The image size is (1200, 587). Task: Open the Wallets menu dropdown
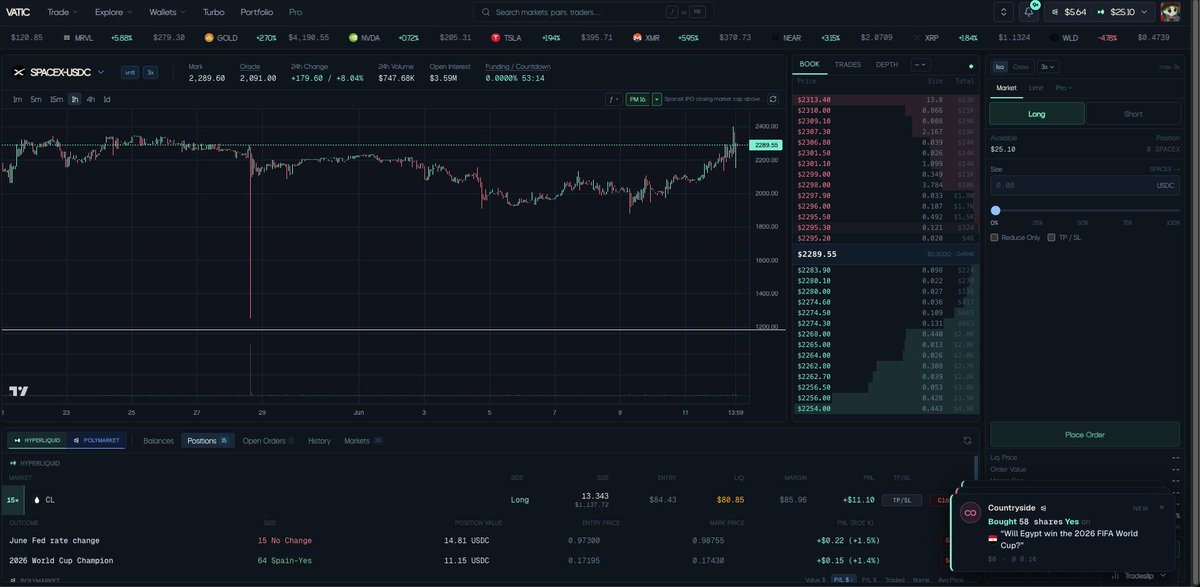[167, 12]
